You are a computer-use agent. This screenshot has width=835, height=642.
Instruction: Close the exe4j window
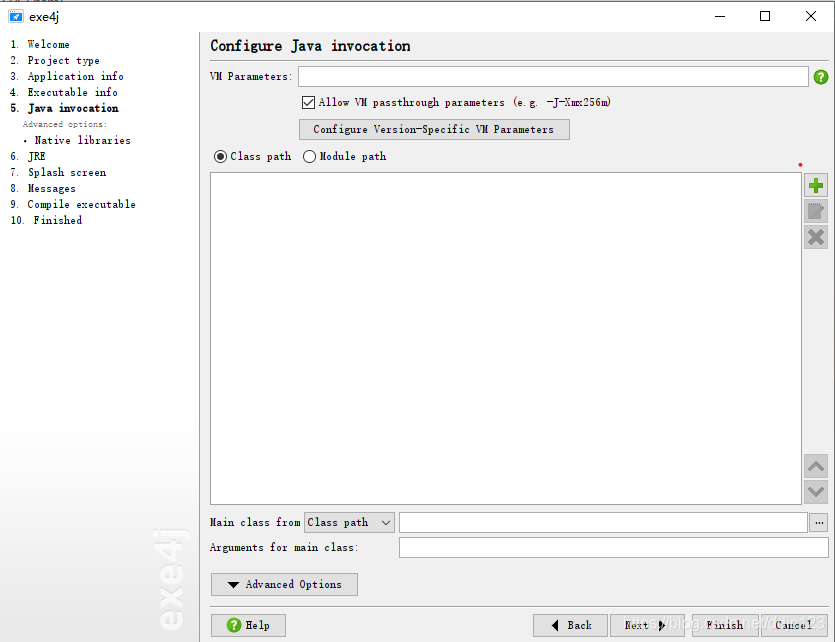tap(811, 17)
